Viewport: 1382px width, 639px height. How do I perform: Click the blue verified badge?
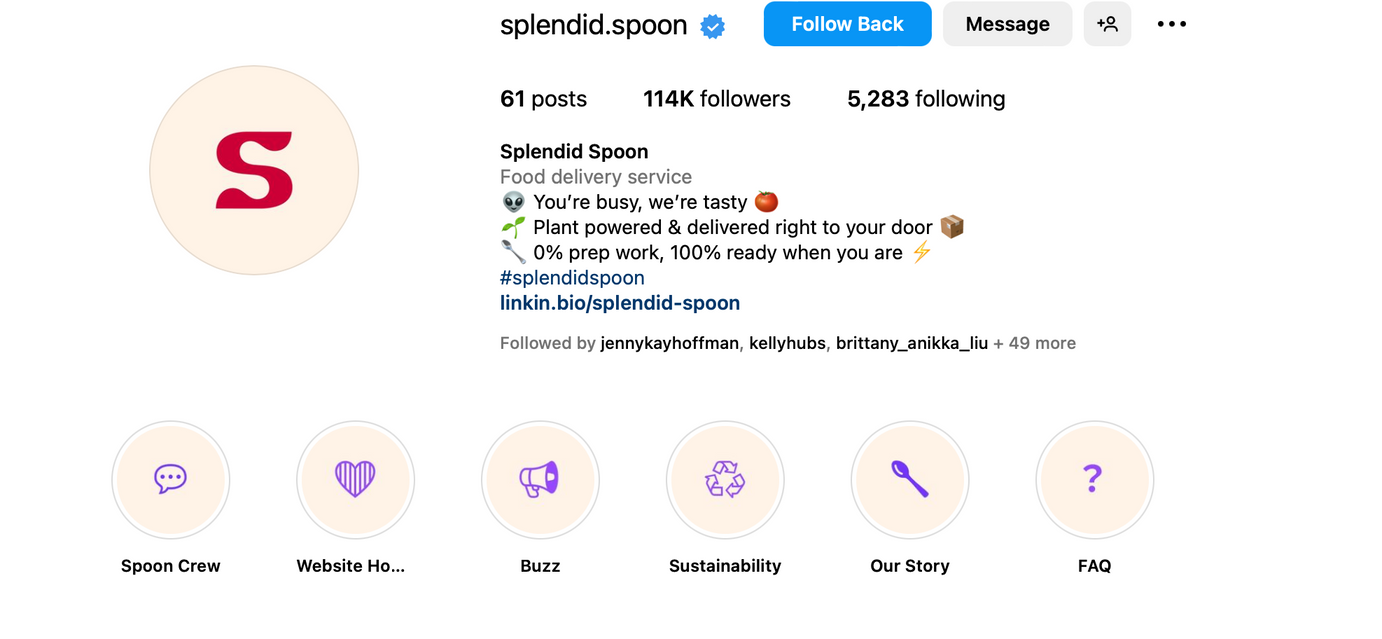coord(712,26)
